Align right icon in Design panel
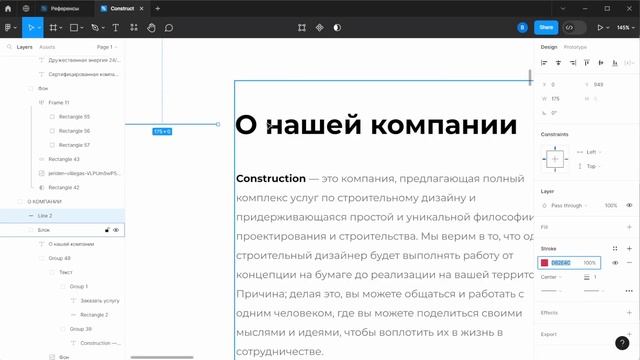The image size is (640, 360). pyautogui.click(x=573, y=63)
